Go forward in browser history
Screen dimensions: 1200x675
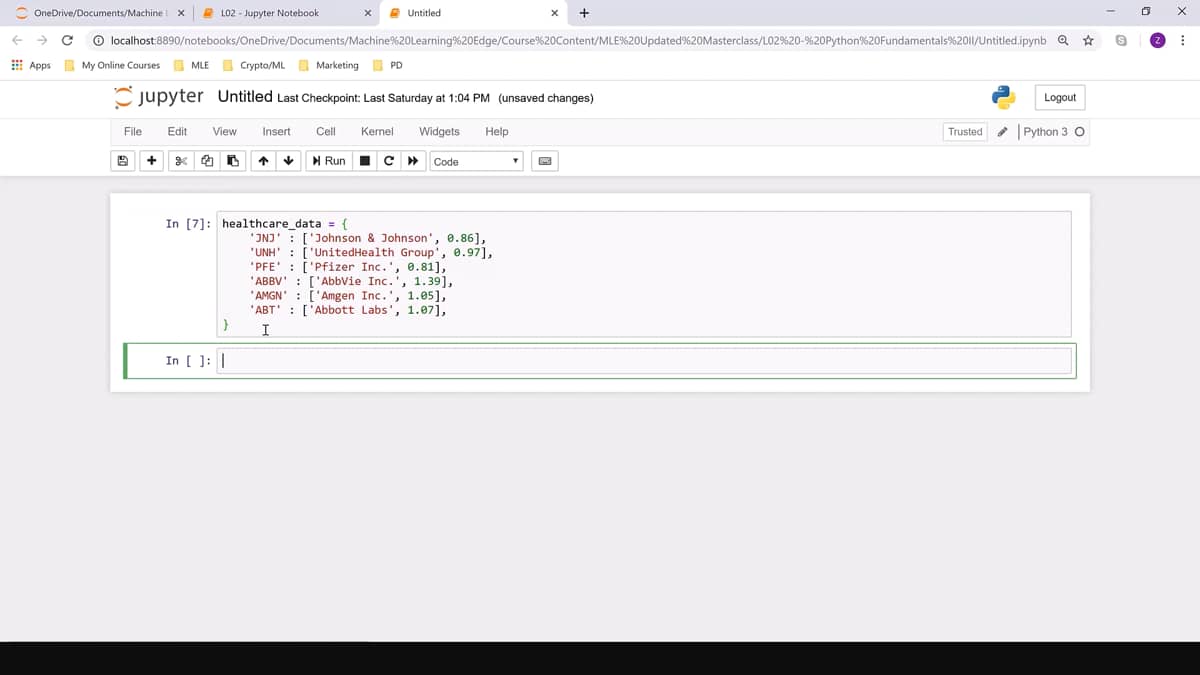(42, 40)
